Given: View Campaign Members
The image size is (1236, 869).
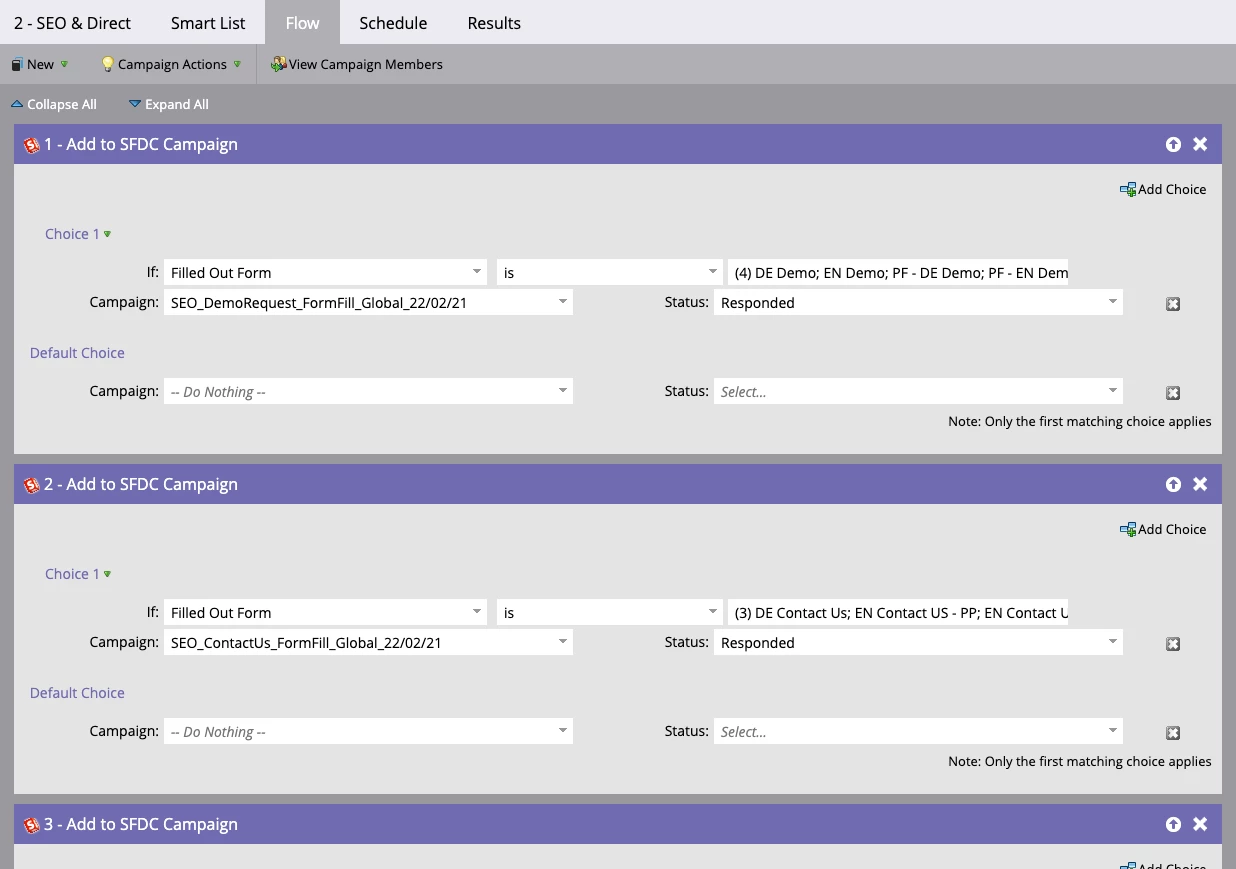Looking at the screenshot, I should coord(357,64).
